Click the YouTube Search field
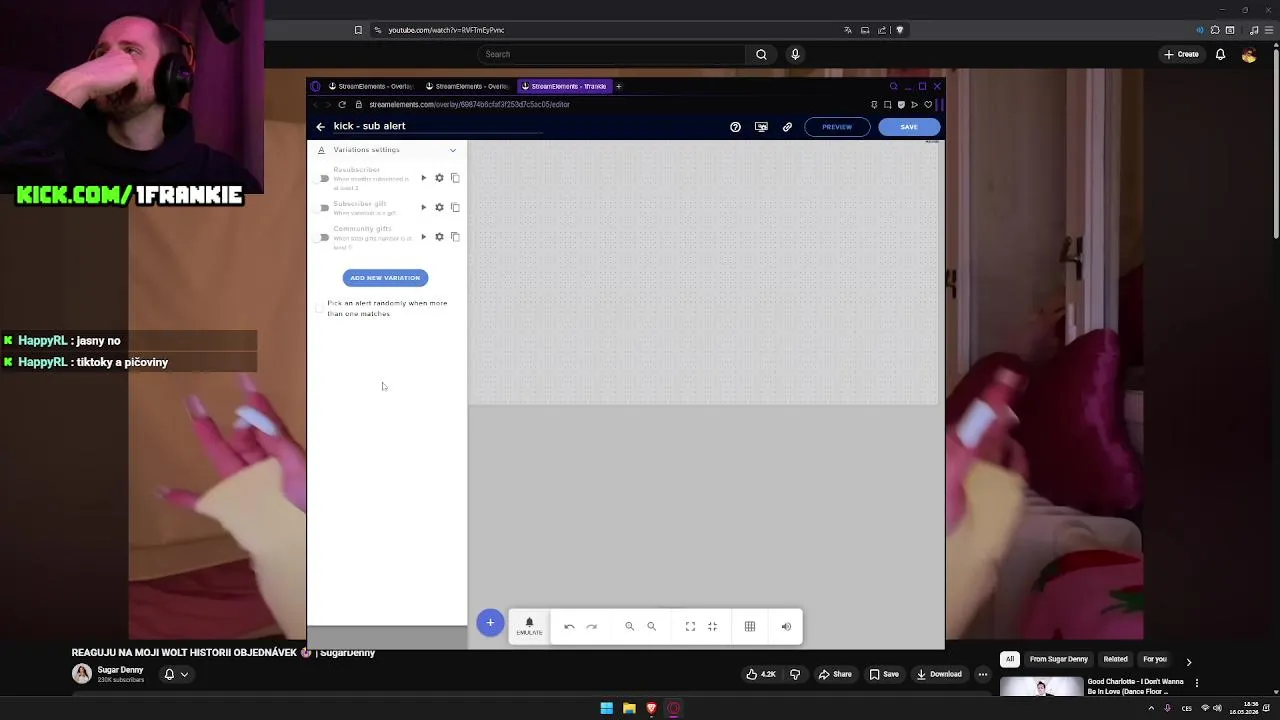This screenshot has height=720, width=1280. click(611, 54)
